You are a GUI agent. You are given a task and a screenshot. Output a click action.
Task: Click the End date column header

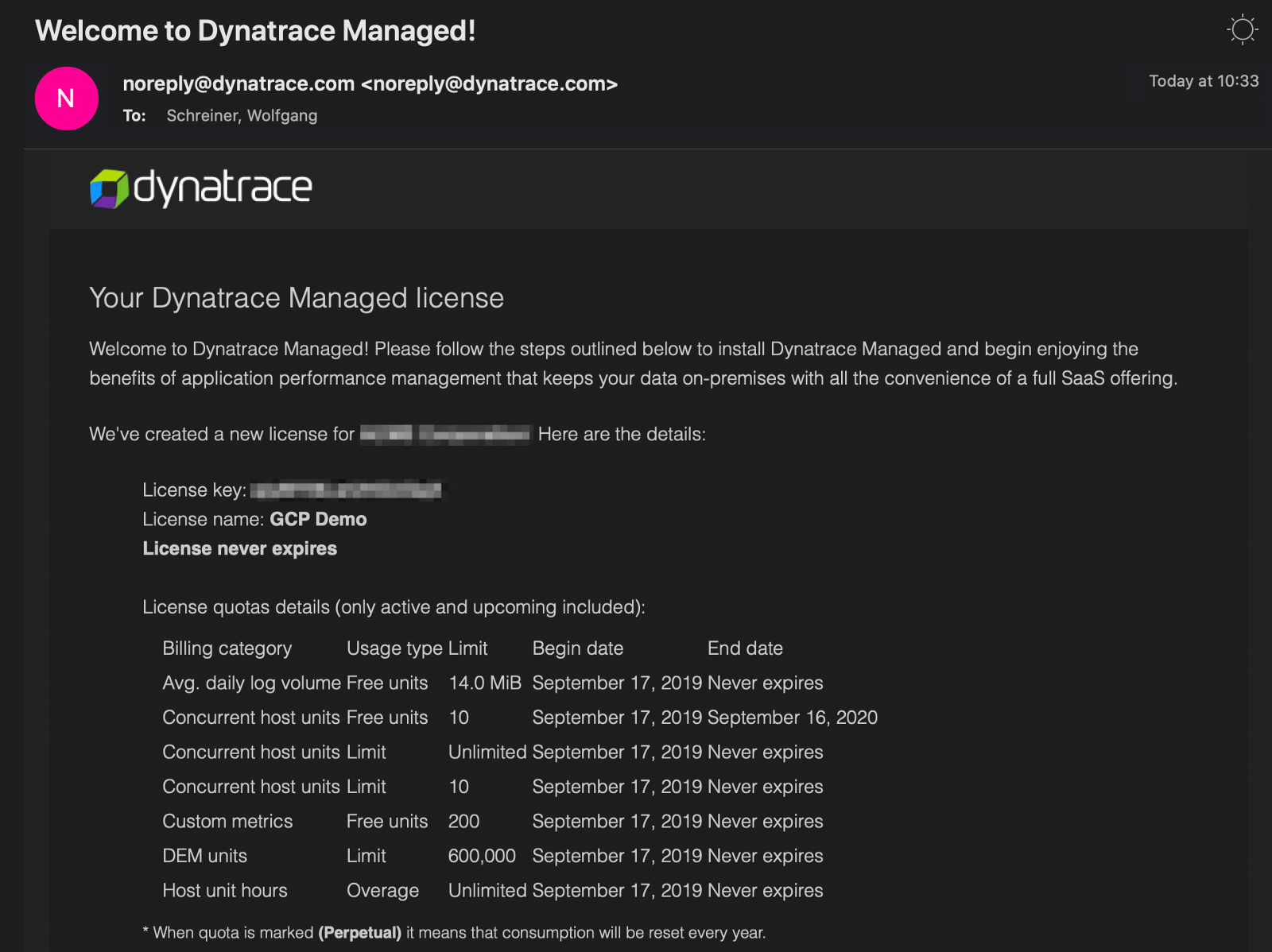pyautogui.click(x=745, y=648)
